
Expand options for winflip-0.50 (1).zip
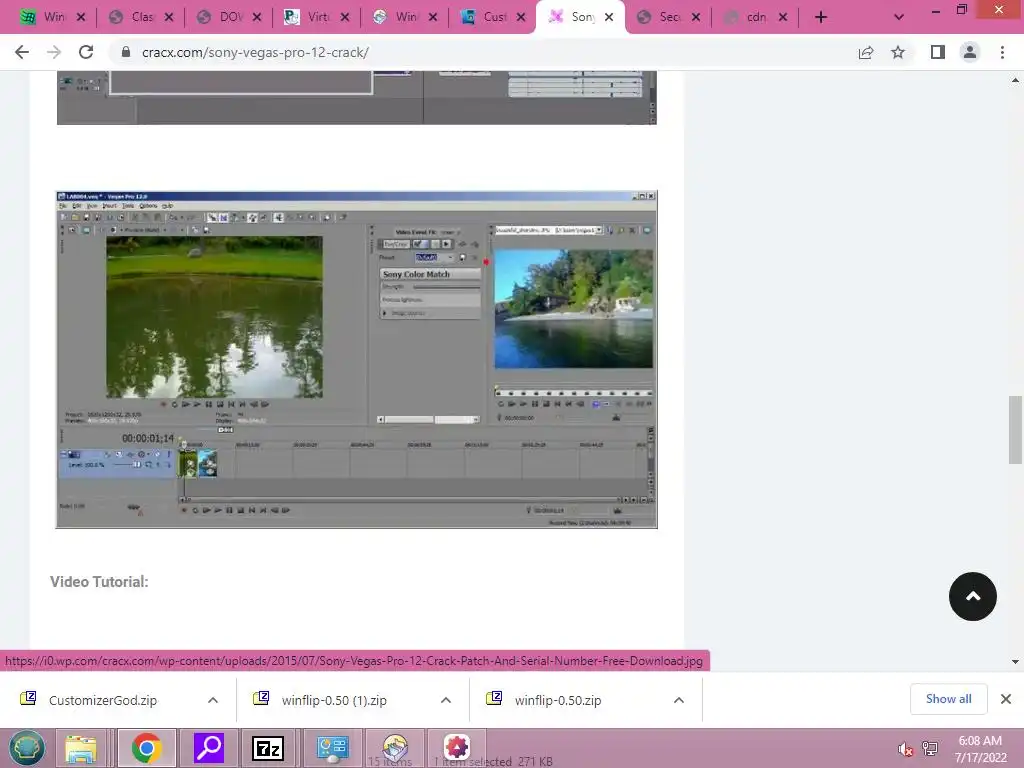pos(446,700)
